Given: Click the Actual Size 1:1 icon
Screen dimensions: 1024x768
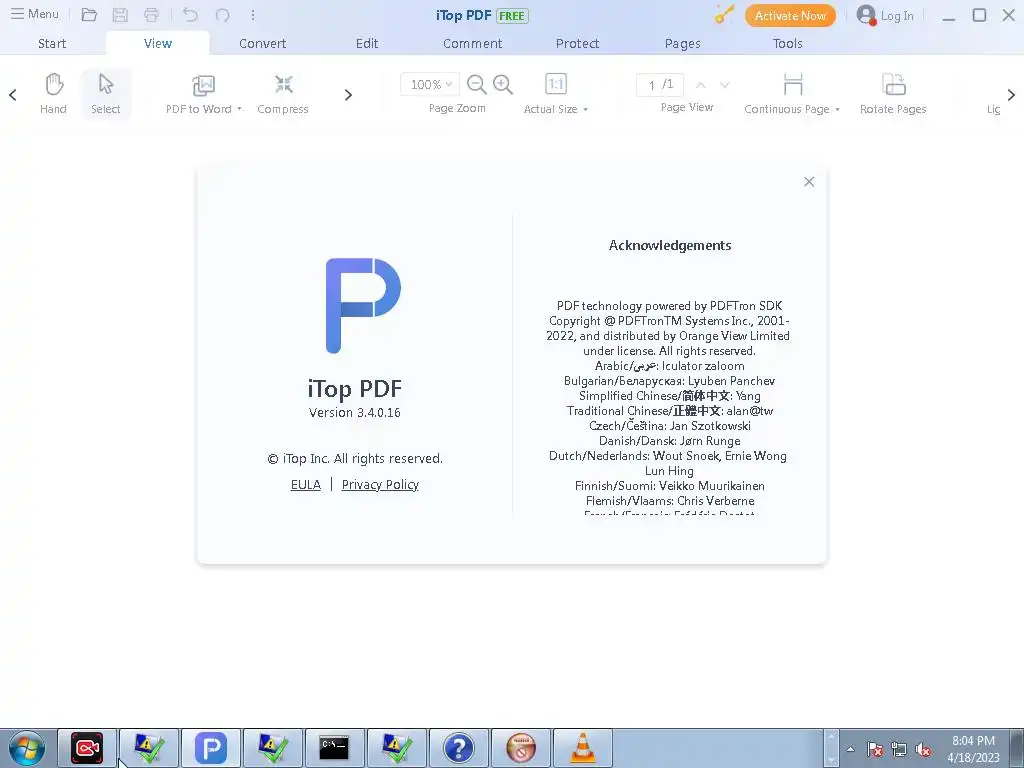Looking at the screenshot, I should click(556, 84).
